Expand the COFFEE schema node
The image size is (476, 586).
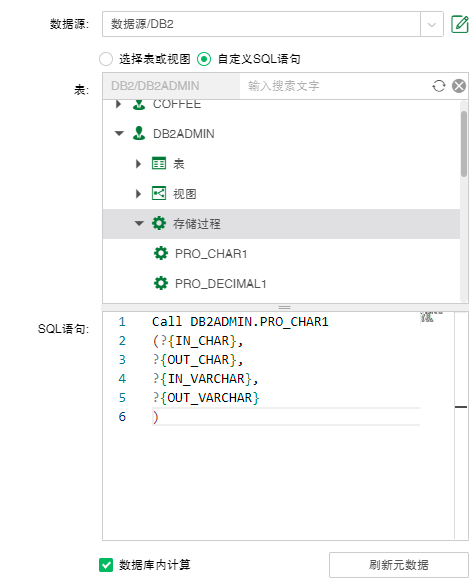click(x=118, y=104)
